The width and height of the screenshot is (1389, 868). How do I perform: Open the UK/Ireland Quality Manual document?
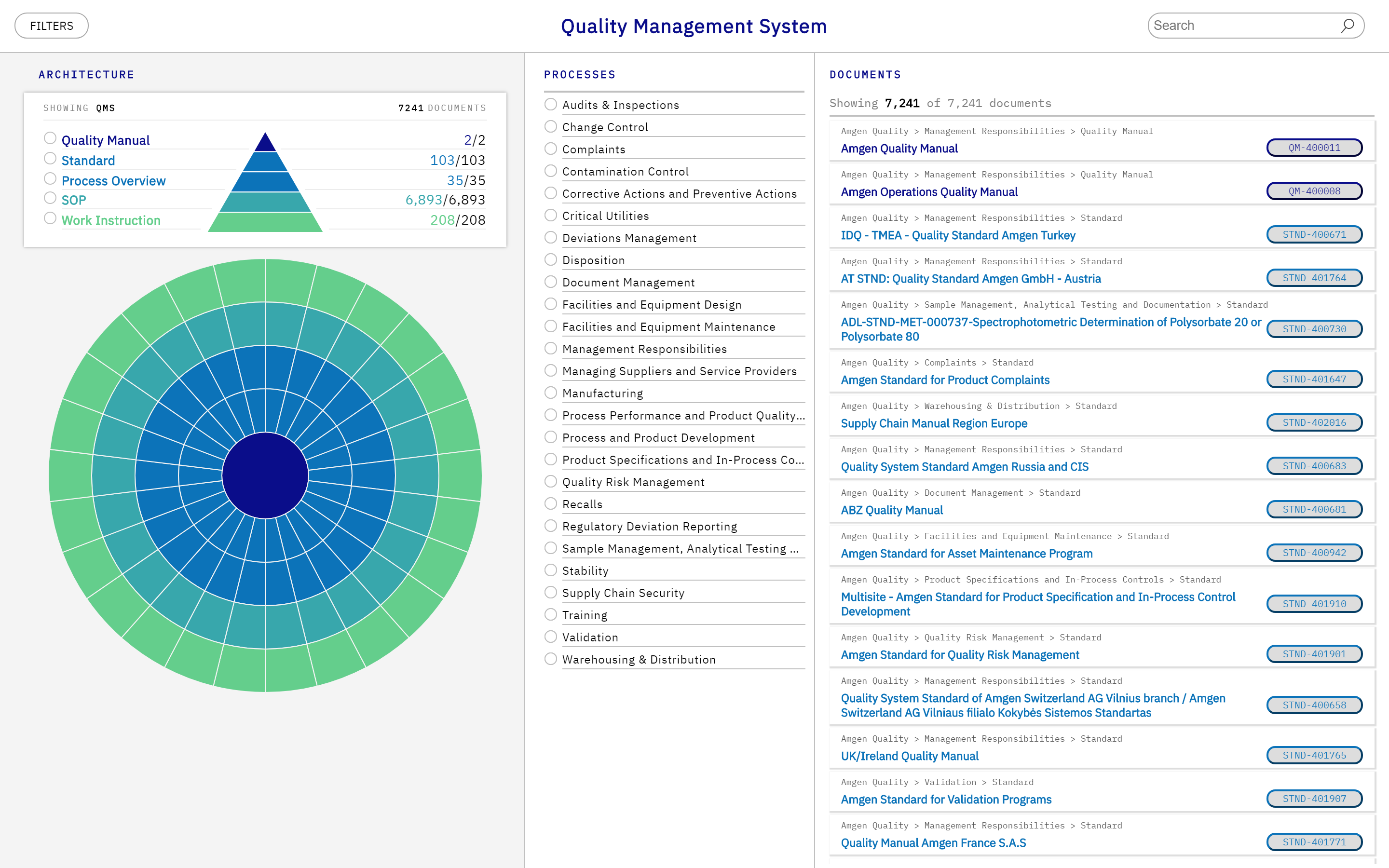point(909,756)
